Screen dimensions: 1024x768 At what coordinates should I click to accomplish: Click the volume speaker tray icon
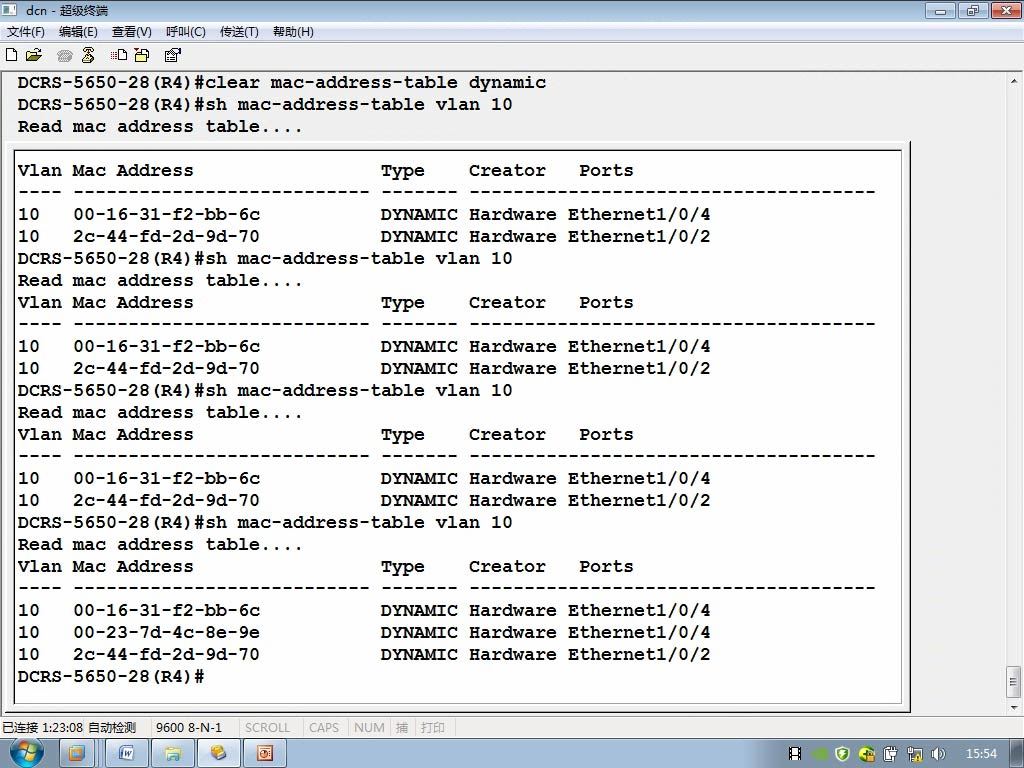pyautogui.click(x=938, y=754)
